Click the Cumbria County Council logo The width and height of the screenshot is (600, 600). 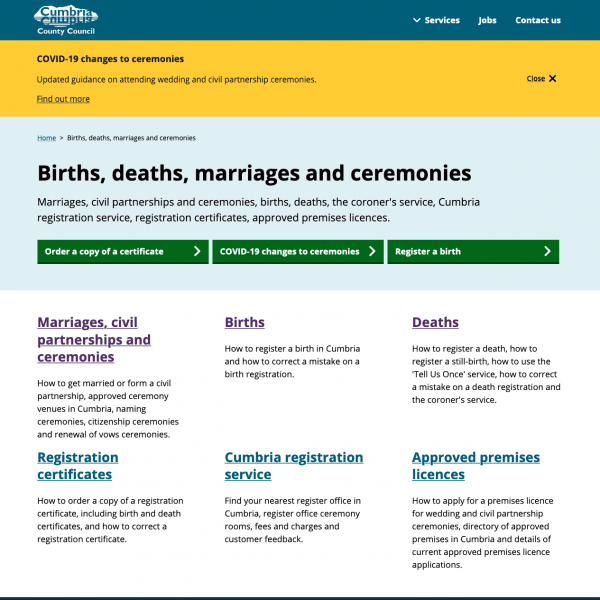[x=67, y=19]
